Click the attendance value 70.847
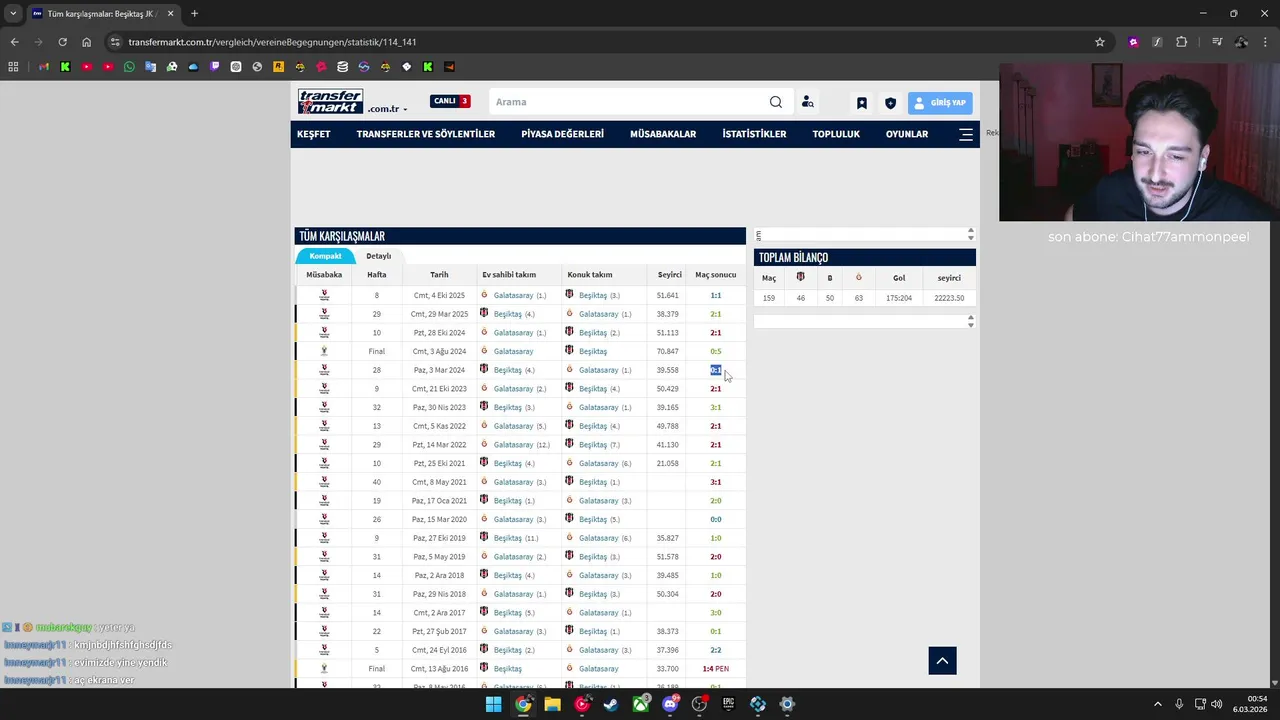Image resolution: width=1280 pixels, height=720 pixels. pos(667,352)
